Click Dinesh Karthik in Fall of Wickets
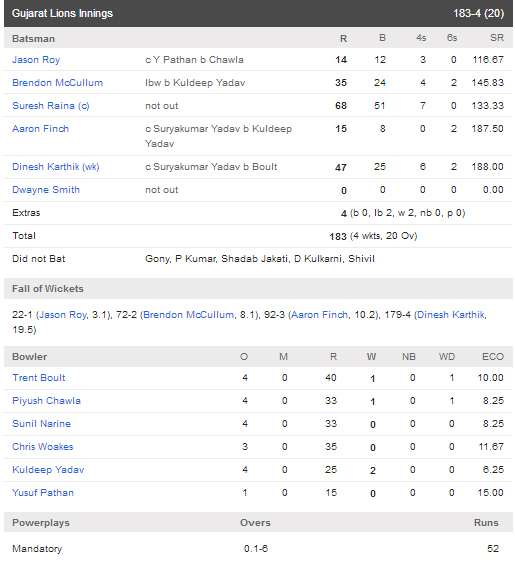The image size is (515, 567). pos(451,315)
